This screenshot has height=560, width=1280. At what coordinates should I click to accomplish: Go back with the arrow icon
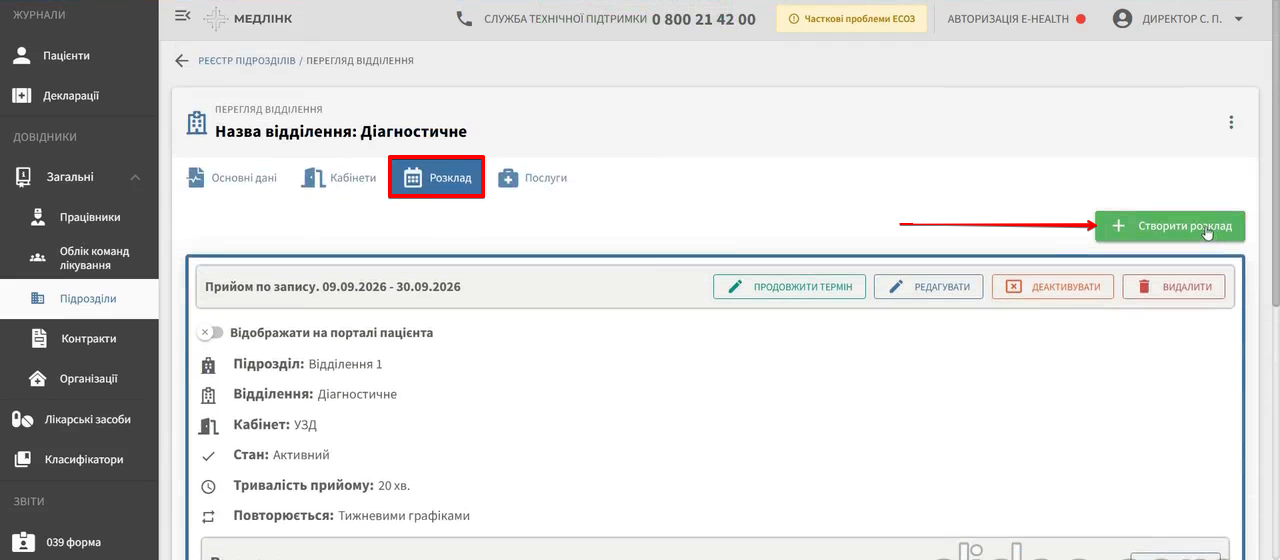click(x=181, y=60)
